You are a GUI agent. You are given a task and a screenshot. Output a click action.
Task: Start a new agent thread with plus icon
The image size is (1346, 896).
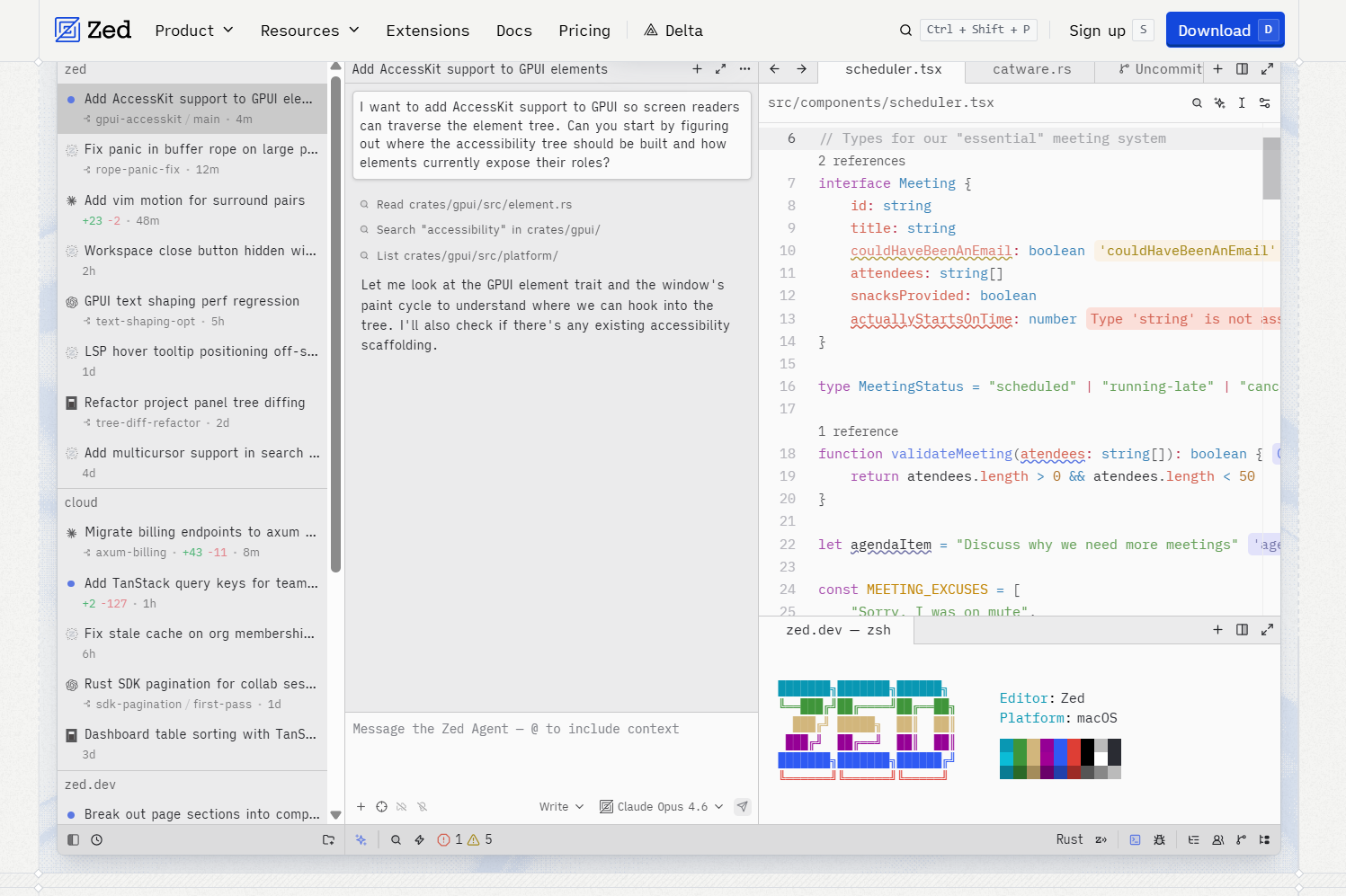click(697, 69)
